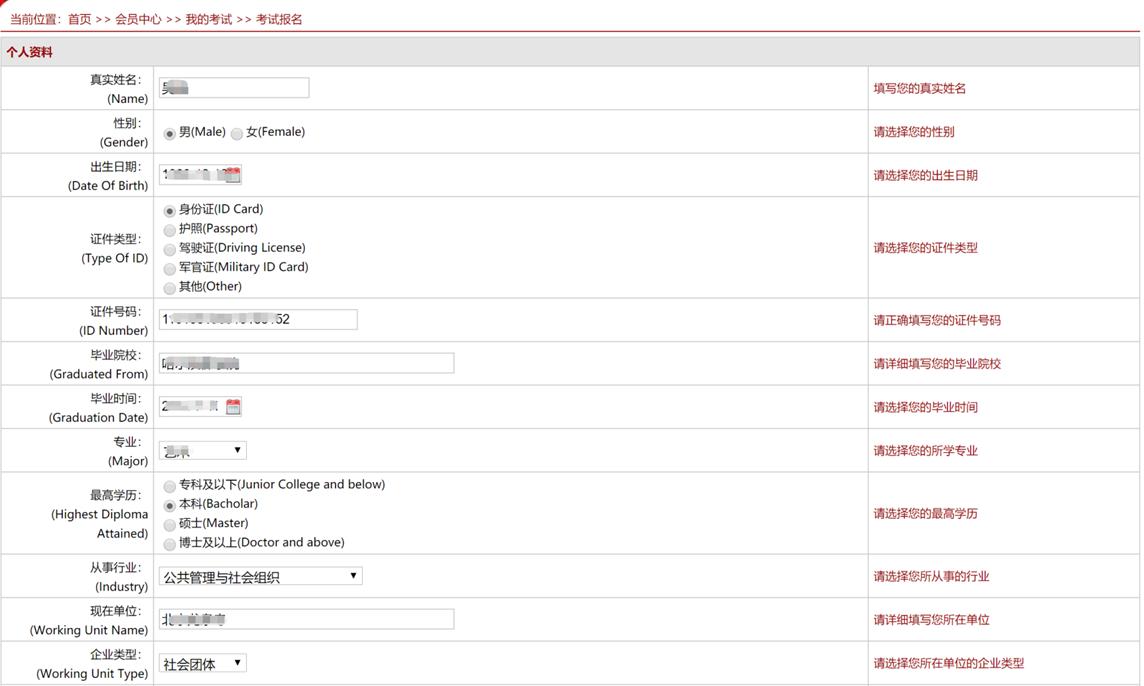Expand the 企业类型 Working Unit Type dropdown
This screenshot has width=1144, height=686.
203,663
